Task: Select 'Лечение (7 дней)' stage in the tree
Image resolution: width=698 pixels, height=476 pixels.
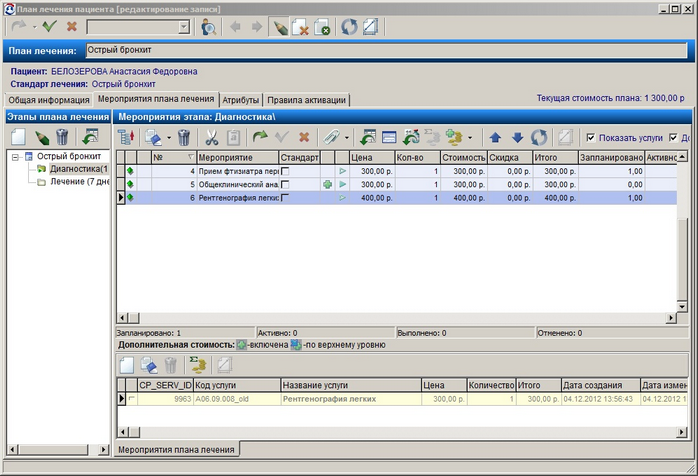Action: tap(79, 182)
